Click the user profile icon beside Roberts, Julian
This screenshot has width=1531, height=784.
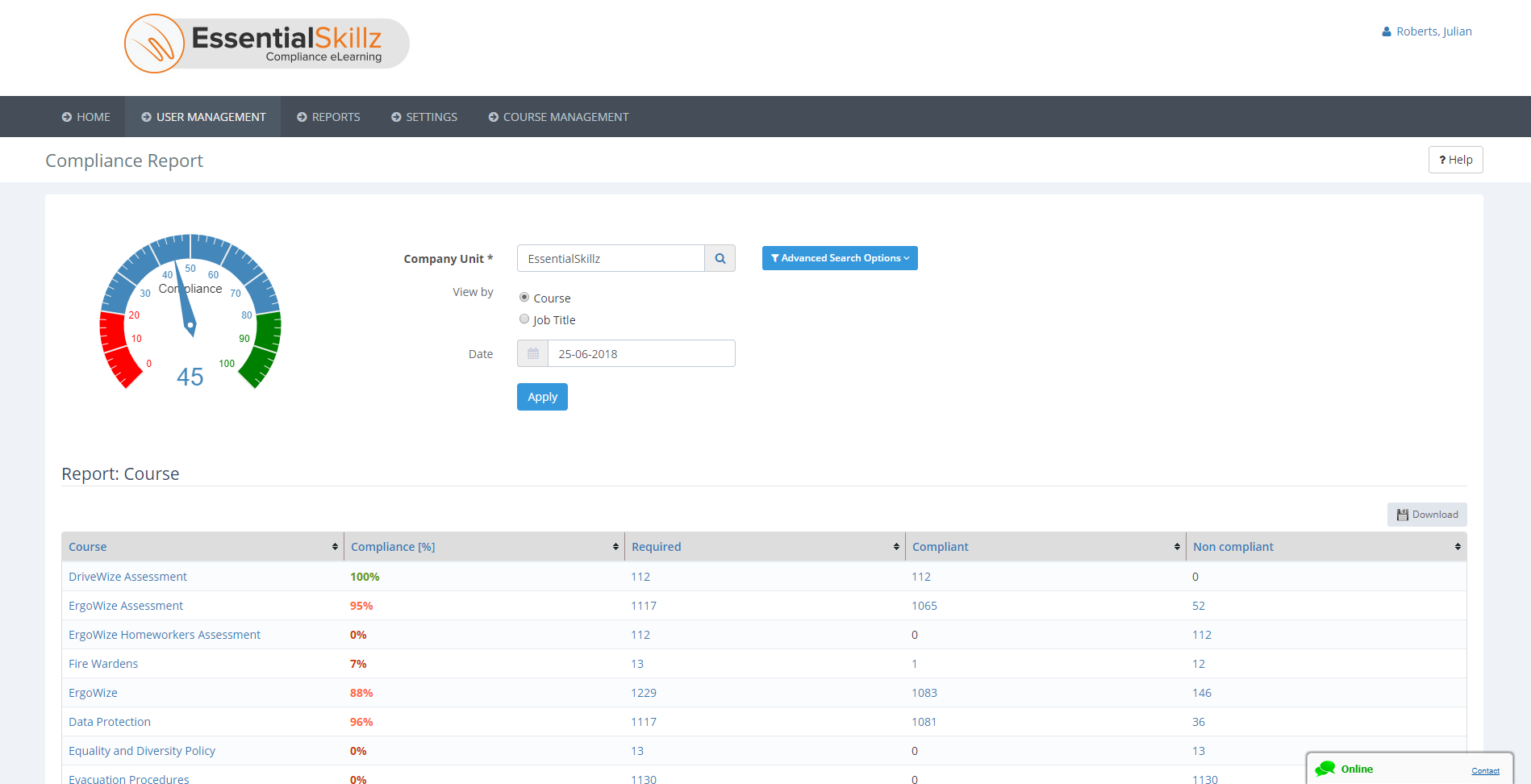pos(1387,31)
